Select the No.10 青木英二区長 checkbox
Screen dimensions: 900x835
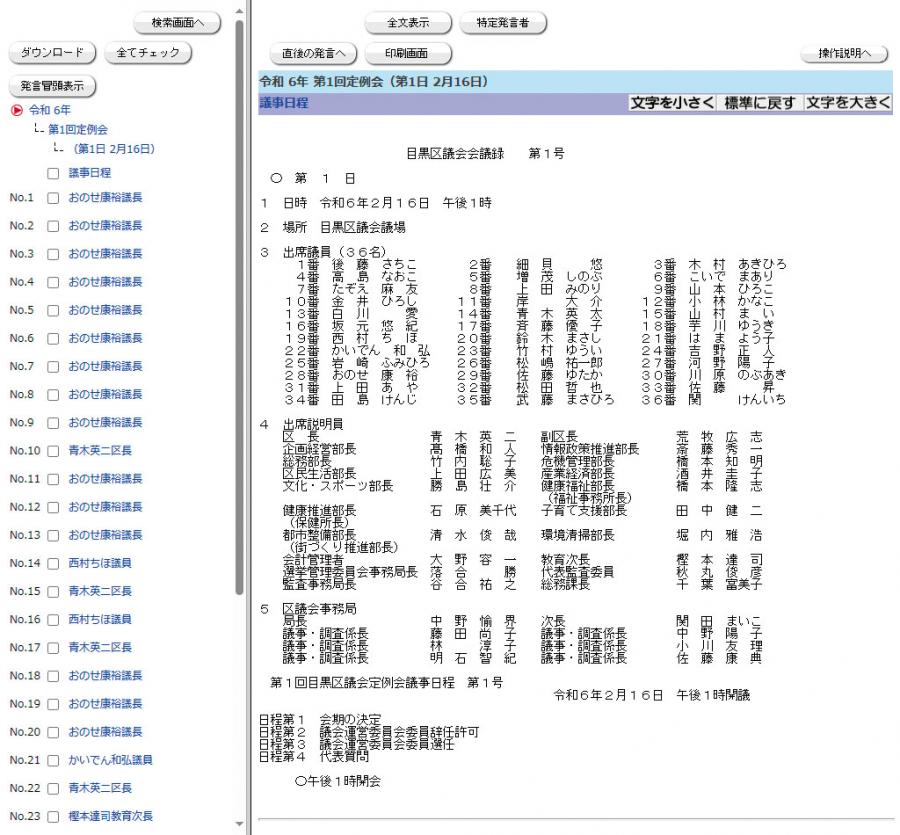click(54, 451)
